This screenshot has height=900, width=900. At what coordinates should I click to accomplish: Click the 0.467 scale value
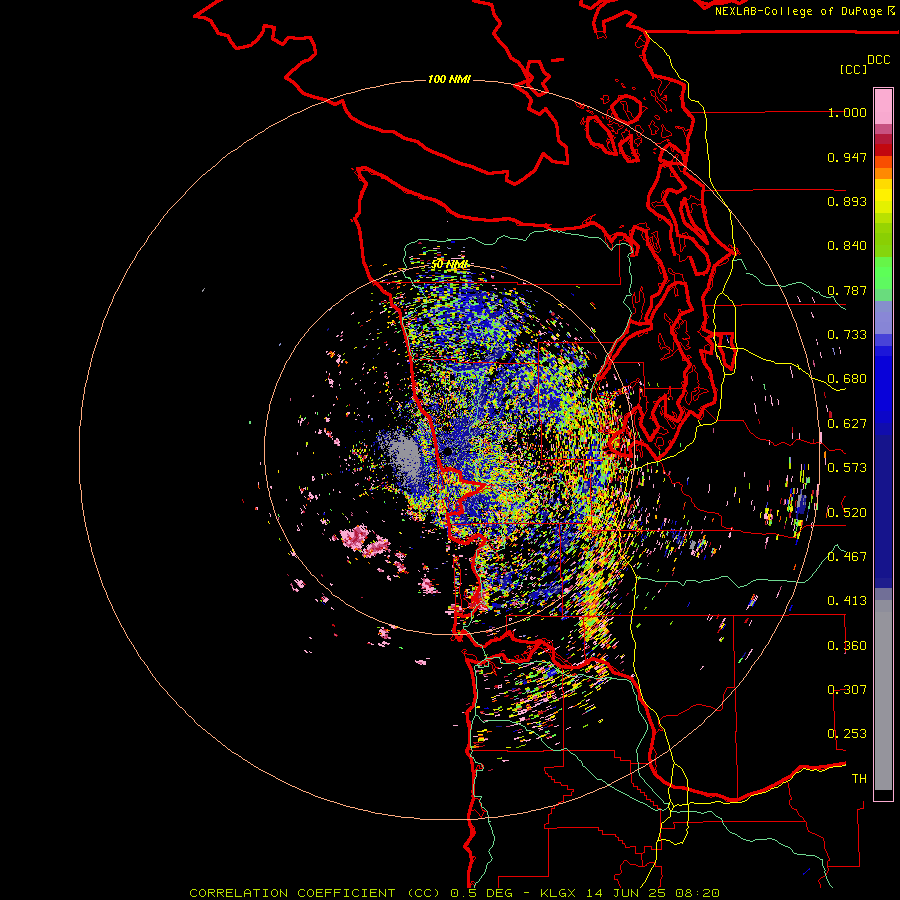click(847, 557)
